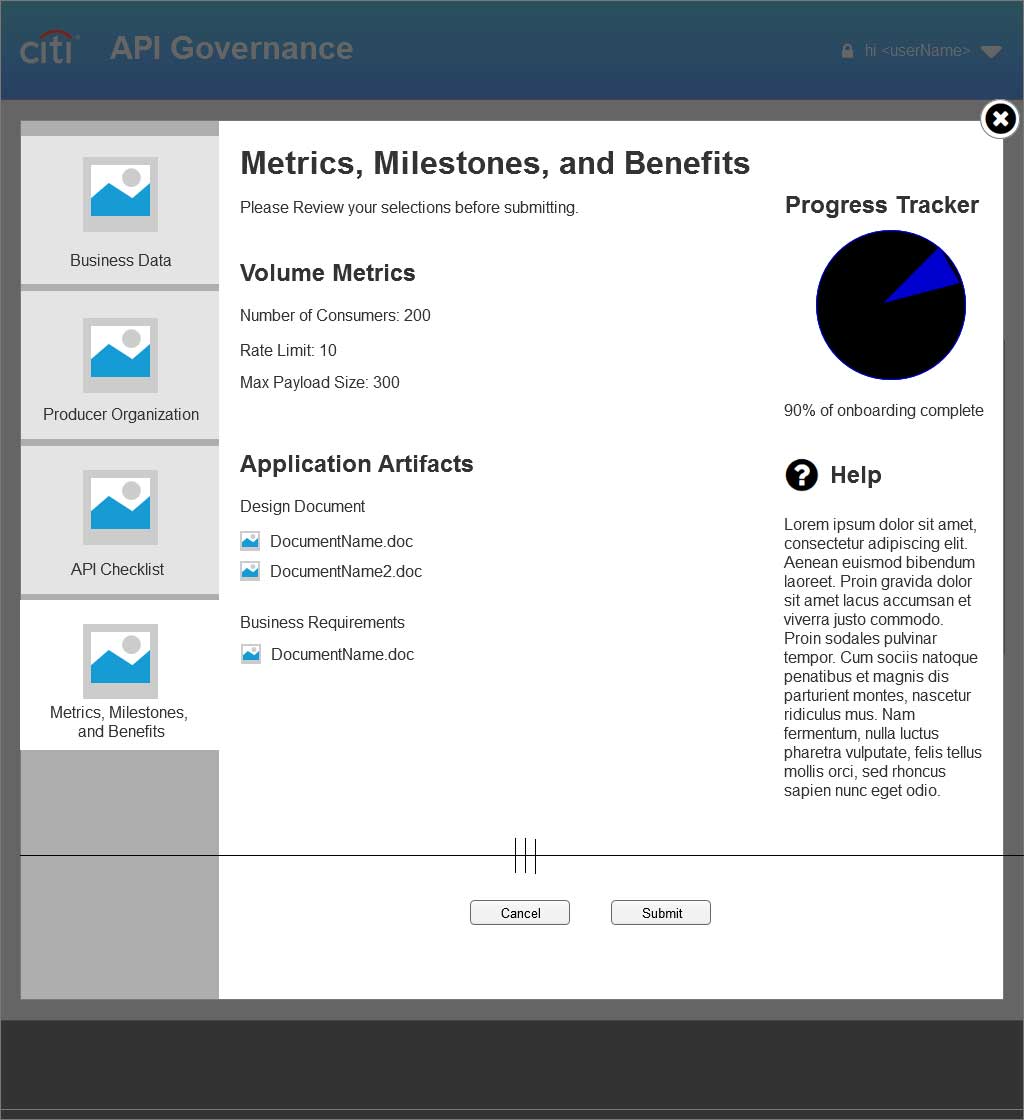This screenshot has height=1120, width=1024.
Task: Click the Citi logo in header
Action: pos(49,48)
